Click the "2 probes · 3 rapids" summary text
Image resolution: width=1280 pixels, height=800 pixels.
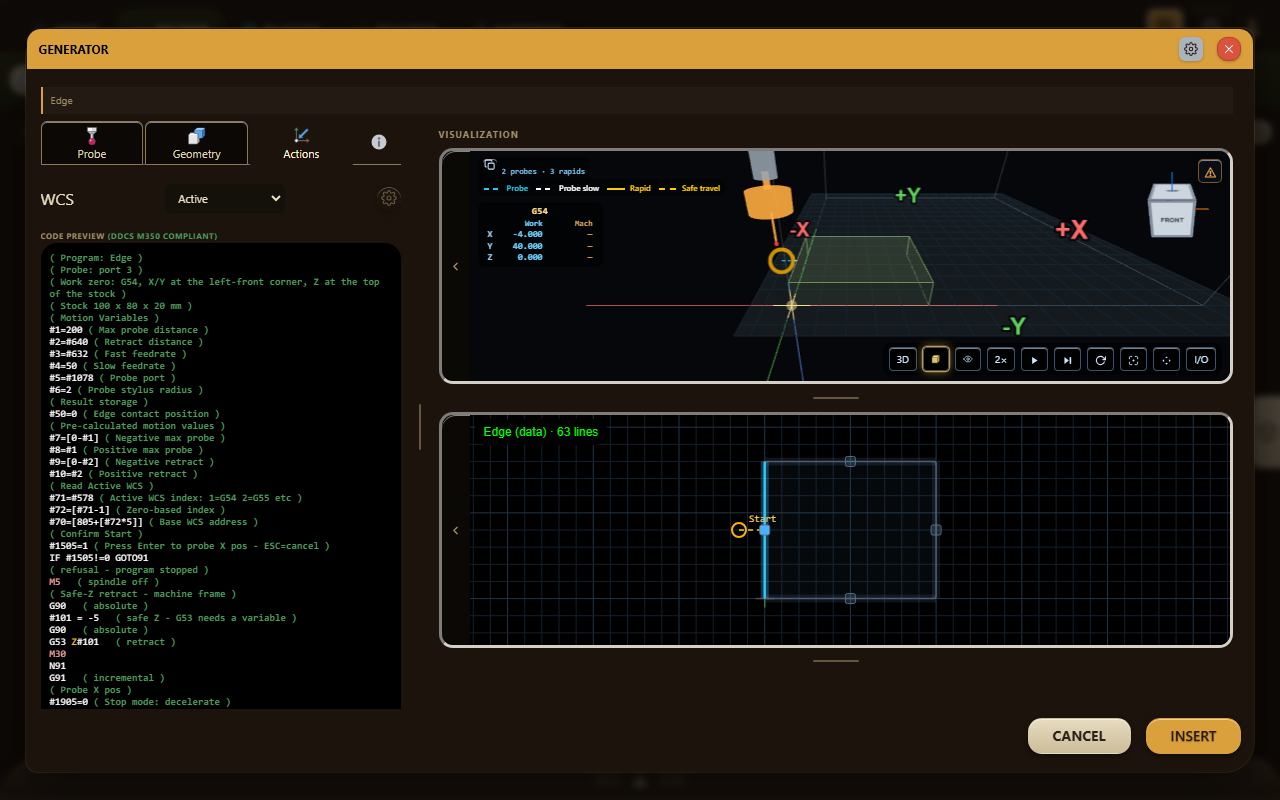click(x=543, y=171)
